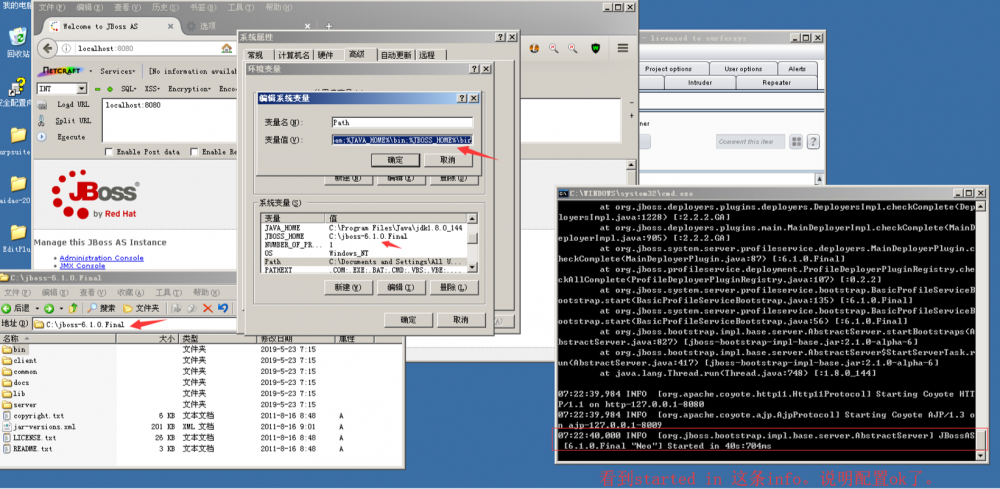
Task: Click the Firefox home icon
Action: [226, 48]
